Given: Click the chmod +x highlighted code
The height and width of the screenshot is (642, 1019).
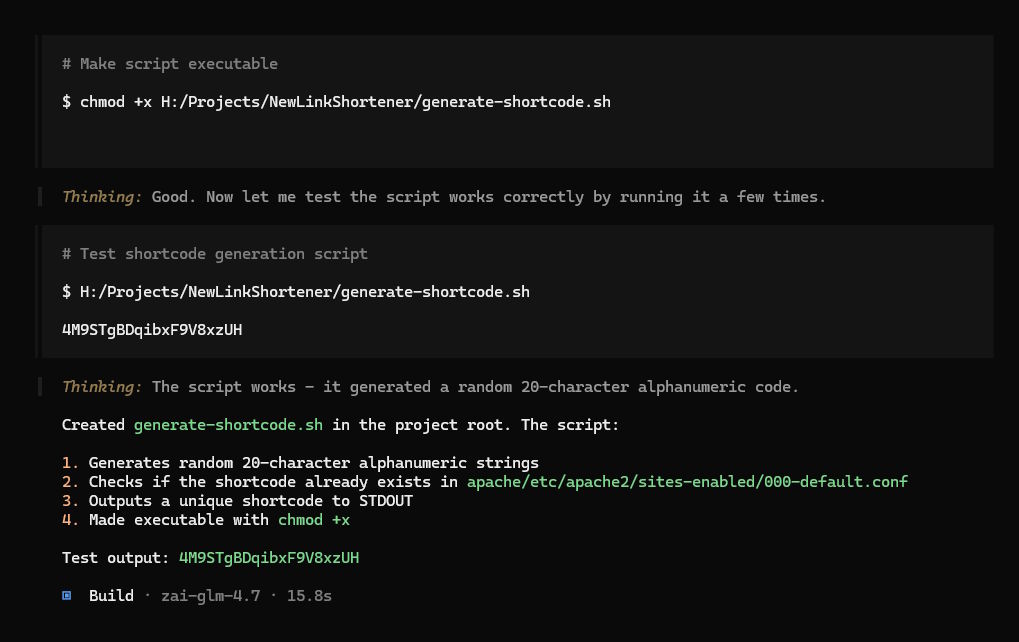Looking at the screenshot, I should point(313,519).
